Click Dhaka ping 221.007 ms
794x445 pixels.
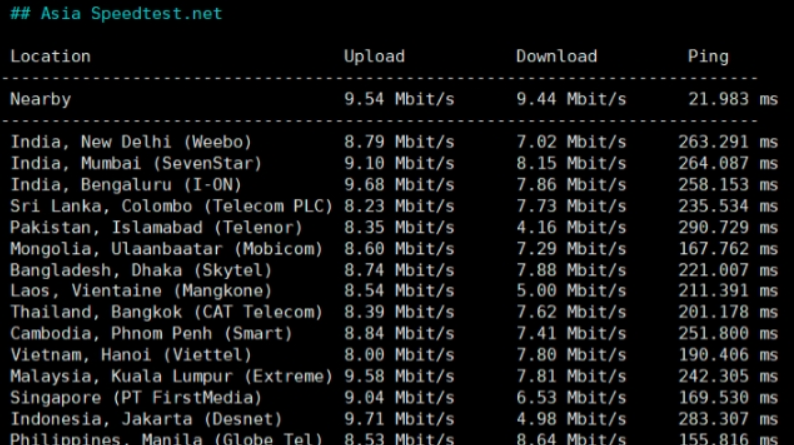[728, 270]
